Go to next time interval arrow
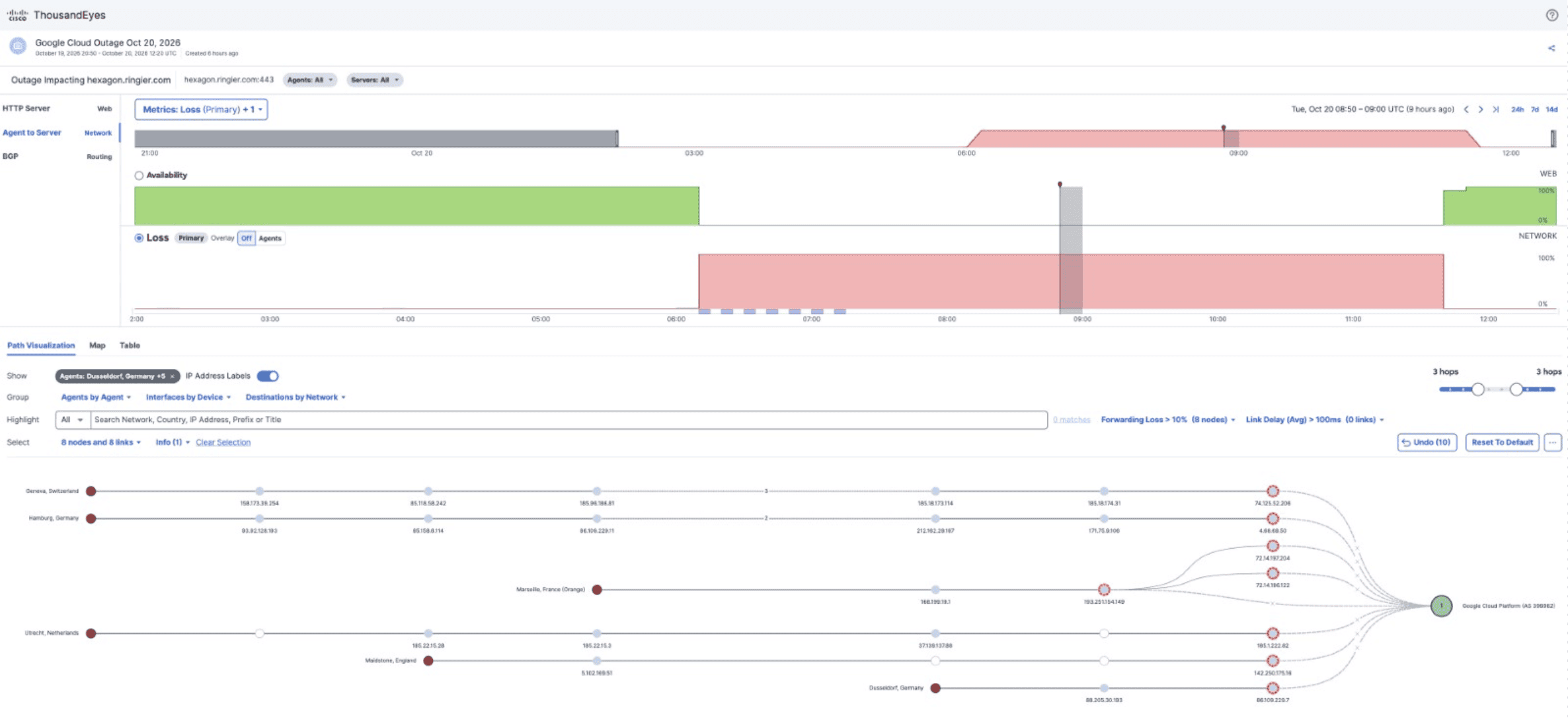 pos(1481,110)
